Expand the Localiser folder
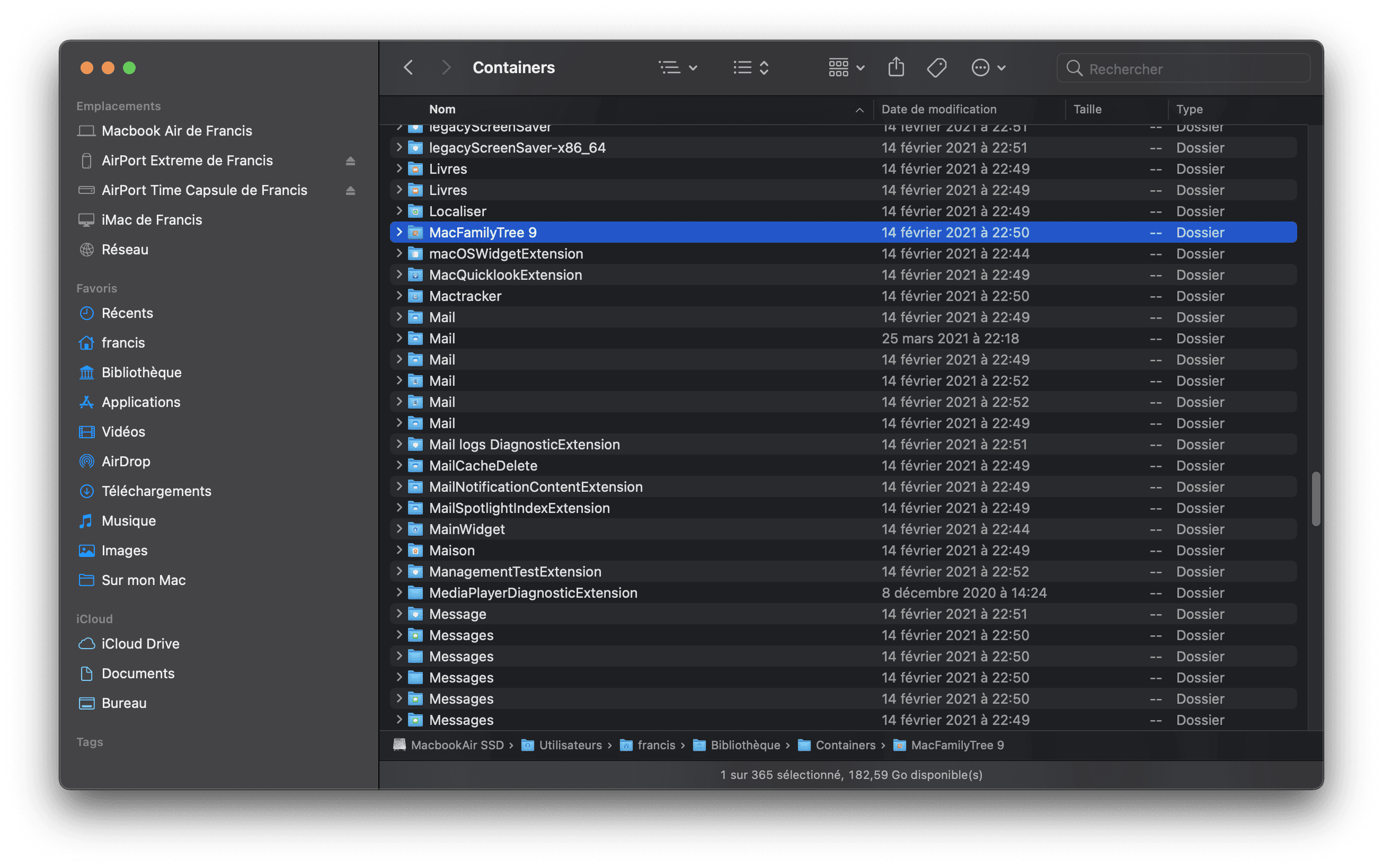1383x868 pixels. point(399,211)
